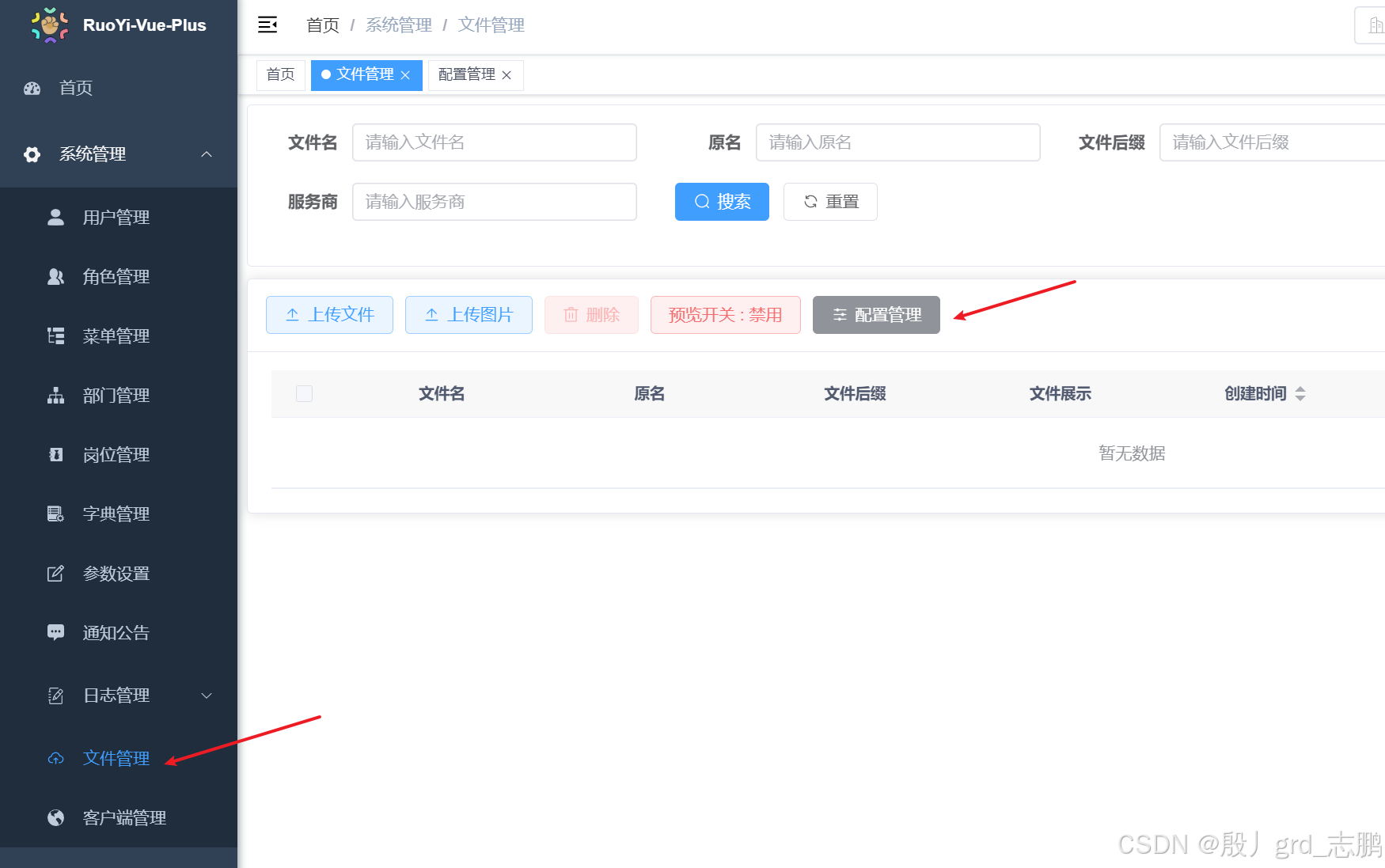Click the 暂无数据 empty table text
This screenshot has width=1385, height=868.
tap(1132, 453)
